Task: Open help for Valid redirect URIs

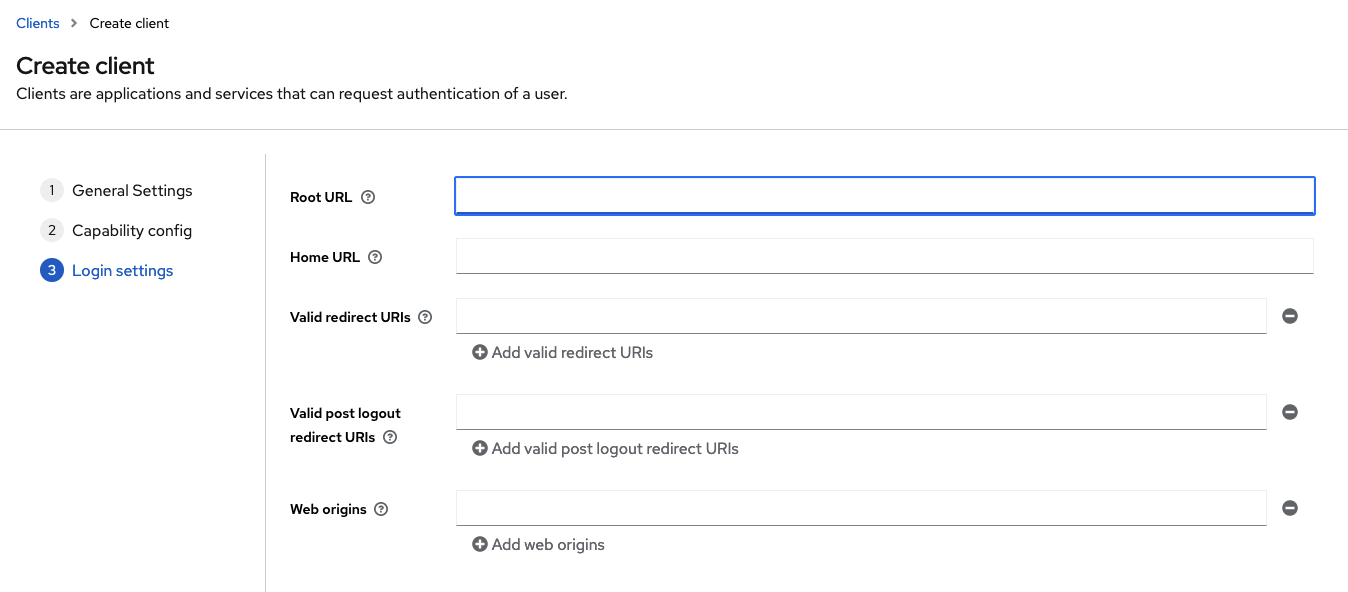Action: (425, 317)
